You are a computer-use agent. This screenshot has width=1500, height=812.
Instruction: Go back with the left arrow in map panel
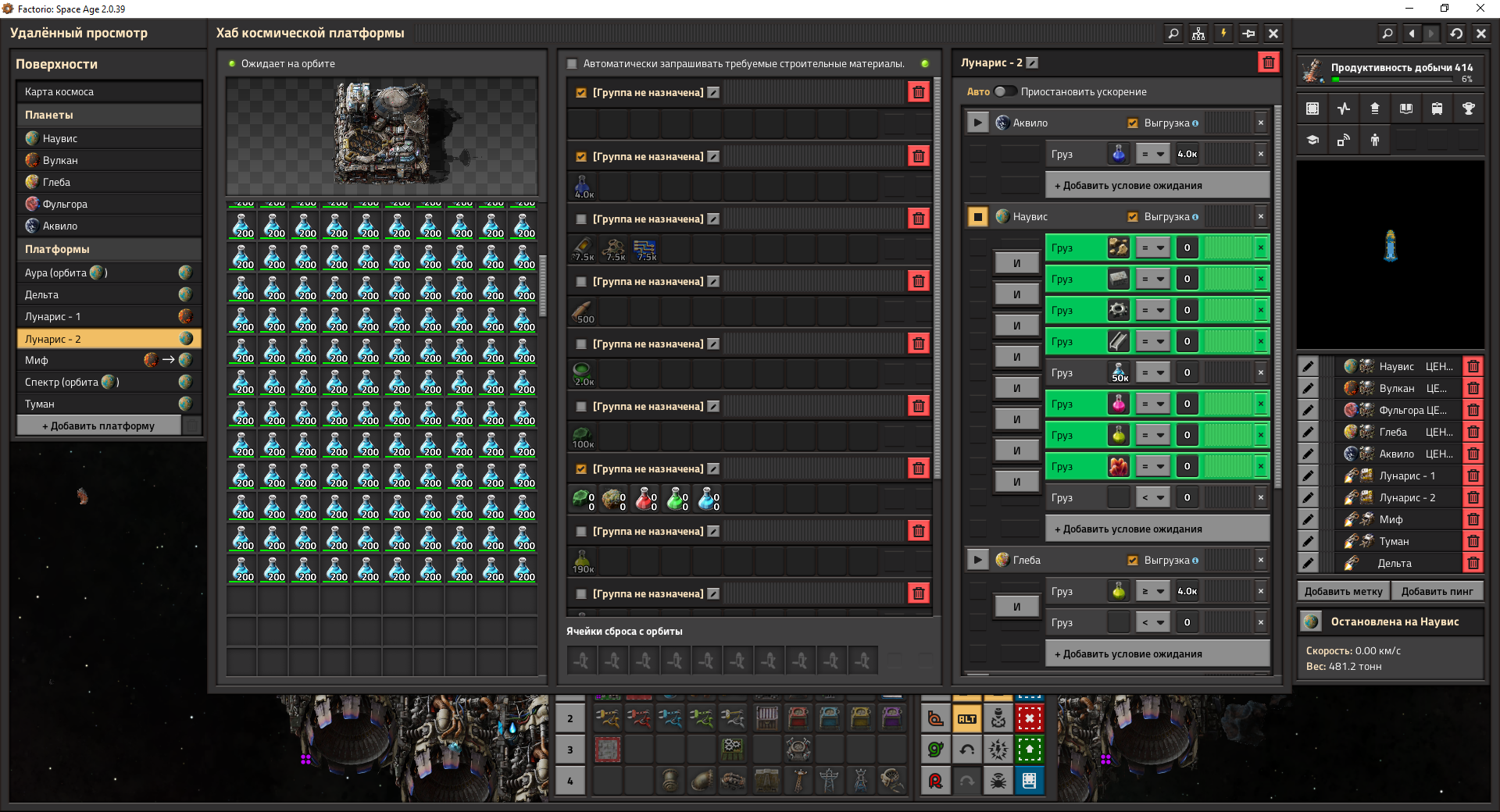point(1412,34)
